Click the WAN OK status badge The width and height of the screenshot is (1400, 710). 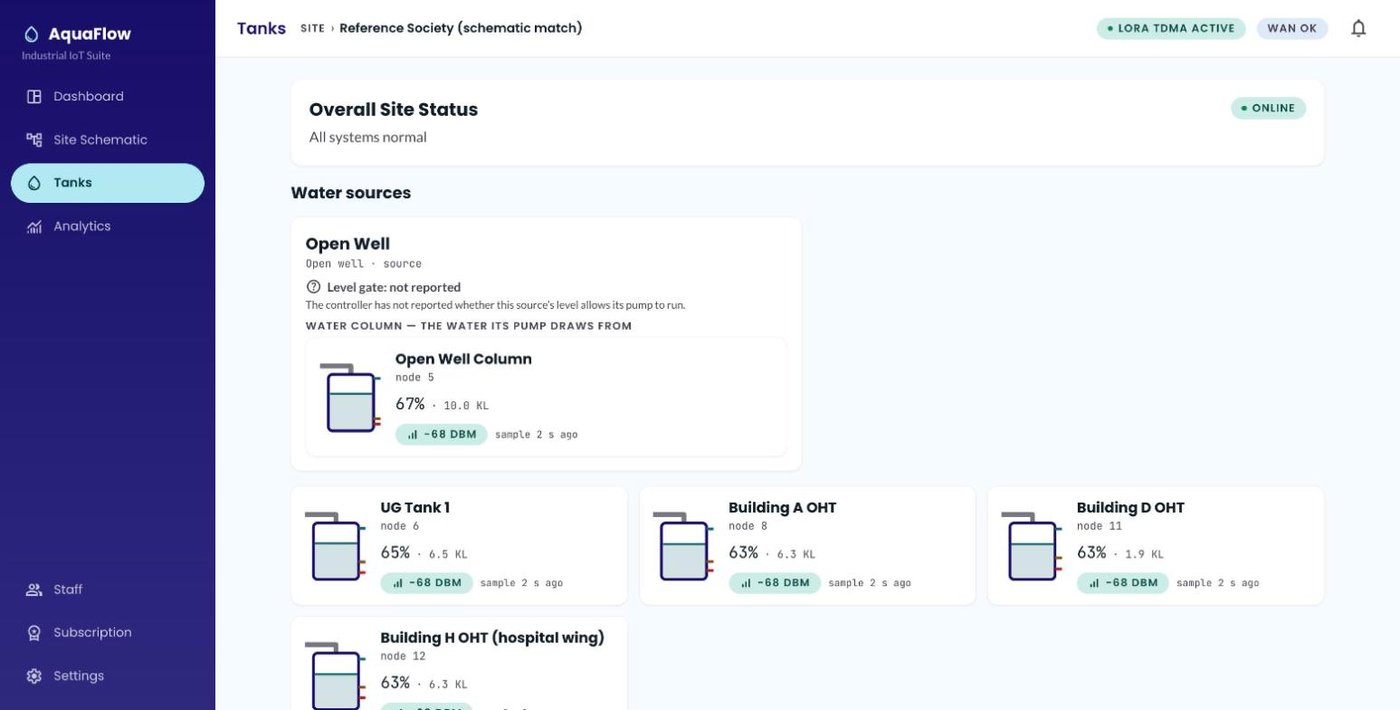pos(1292,28)
